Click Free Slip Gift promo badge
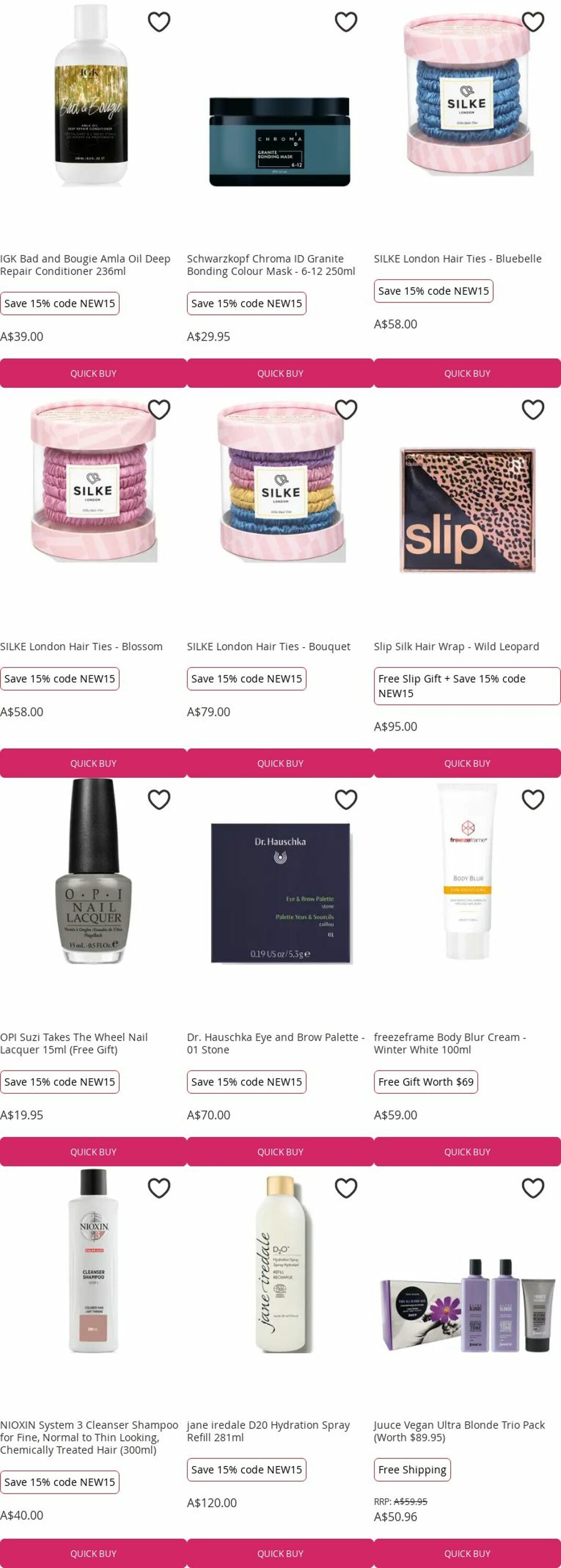The height and width of the screenshot is (1568, 561). [467, 686]
